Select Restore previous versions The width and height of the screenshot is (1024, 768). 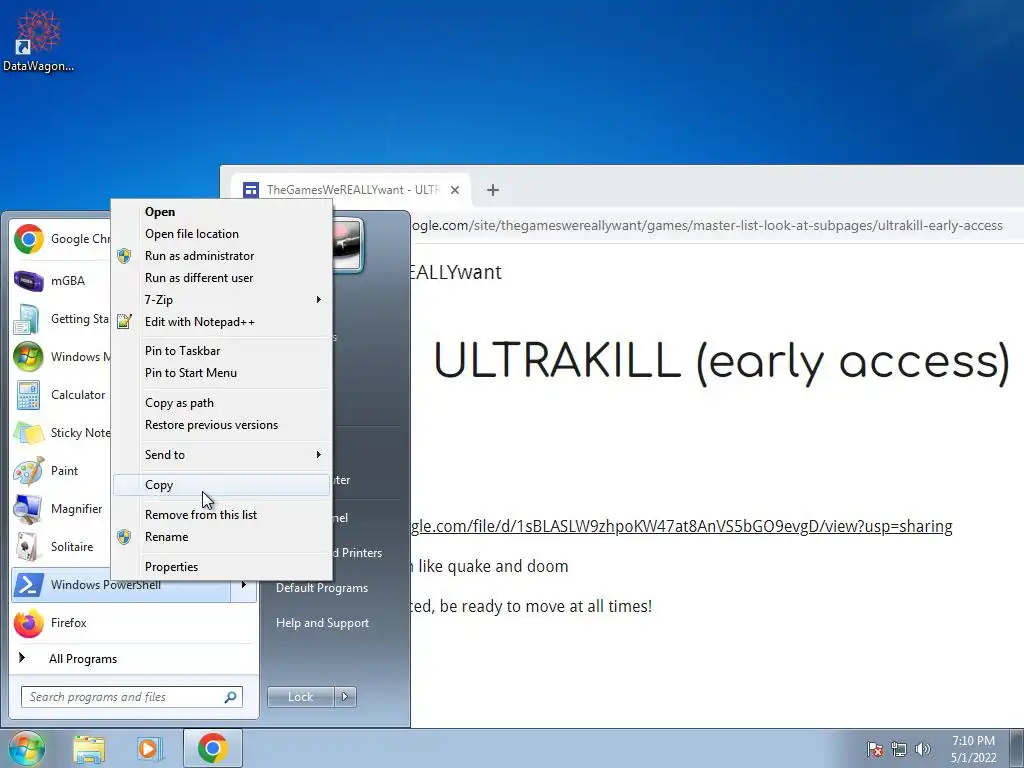[222, 425]
